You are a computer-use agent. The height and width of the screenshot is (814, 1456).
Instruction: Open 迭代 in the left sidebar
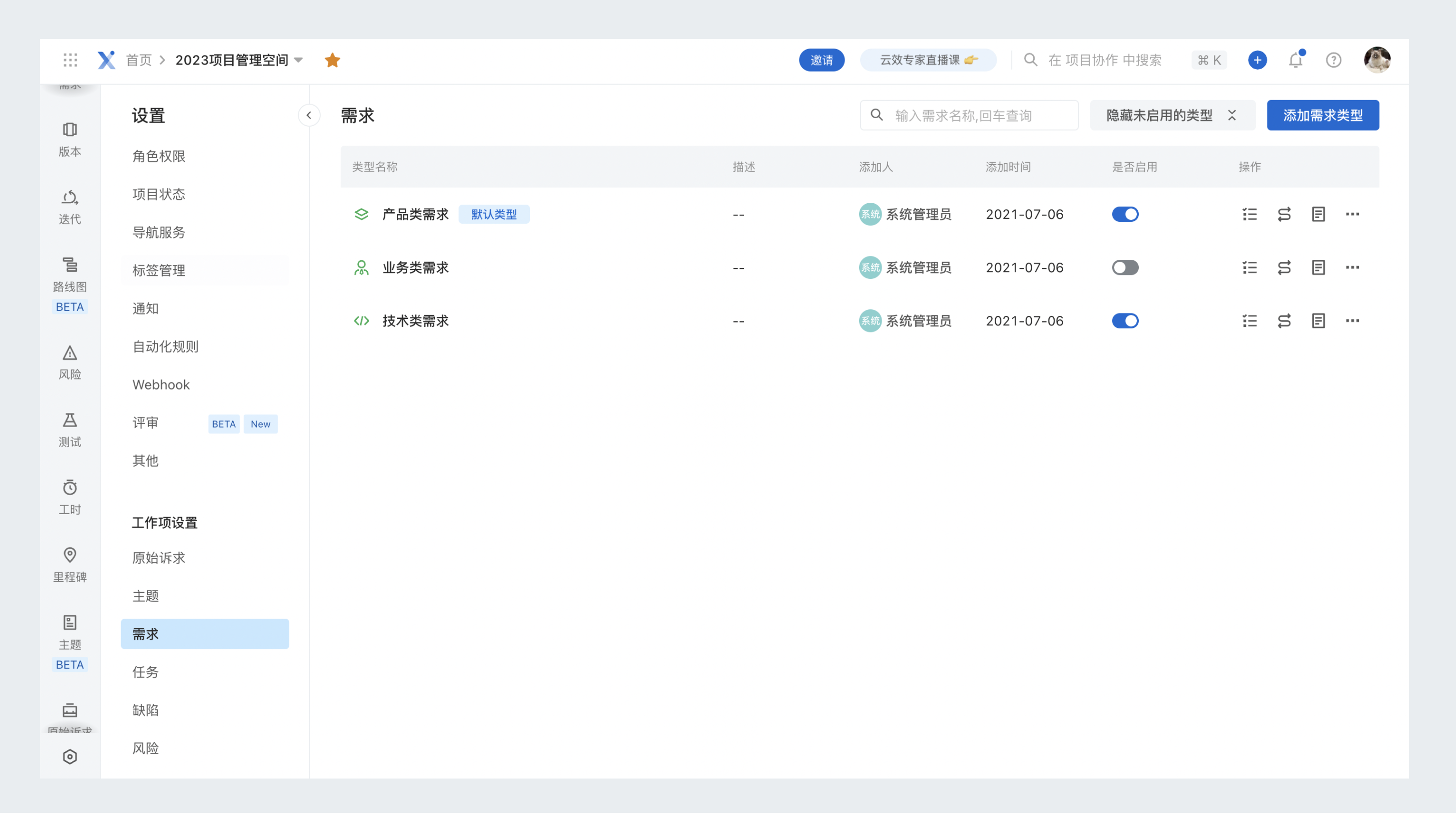point(70,208)
